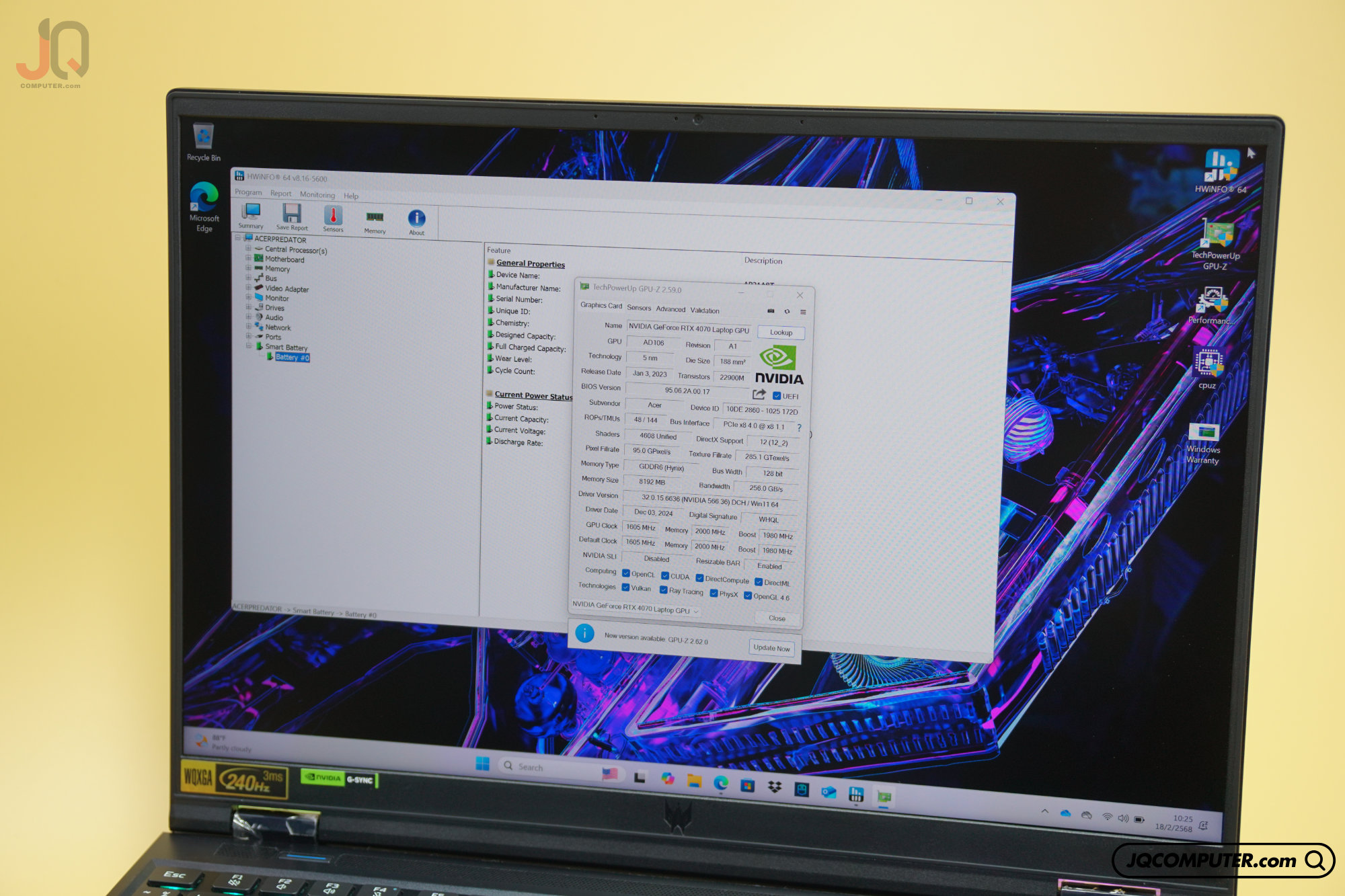Screen dimensions: 1345x896
Task: Open the Performance desktop shortcut
Action: (1210, 307)
